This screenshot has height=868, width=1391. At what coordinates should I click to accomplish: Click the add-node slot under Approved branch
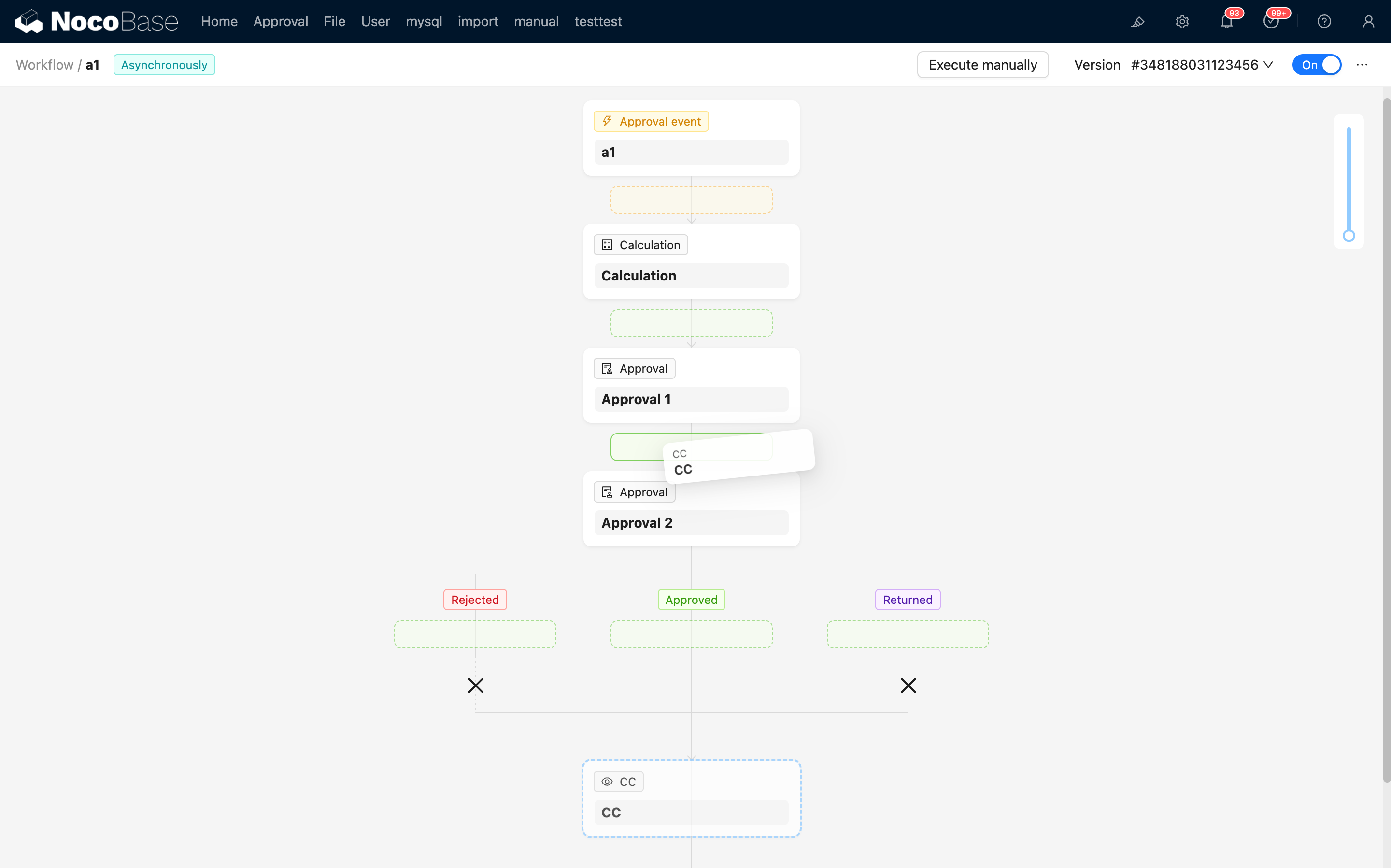[691, 634]
